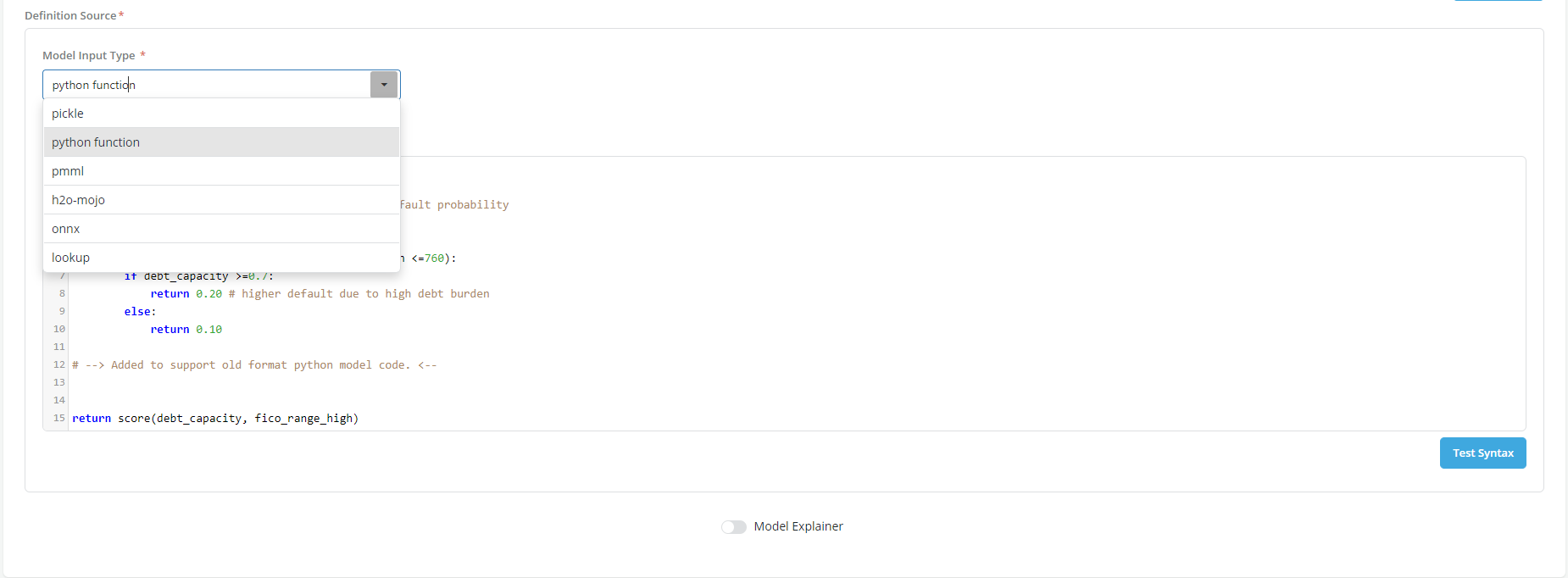This screenshot has height=578, width=1568.
Task: Click the 'return 0.10' code line
Action: pos(186,330)
